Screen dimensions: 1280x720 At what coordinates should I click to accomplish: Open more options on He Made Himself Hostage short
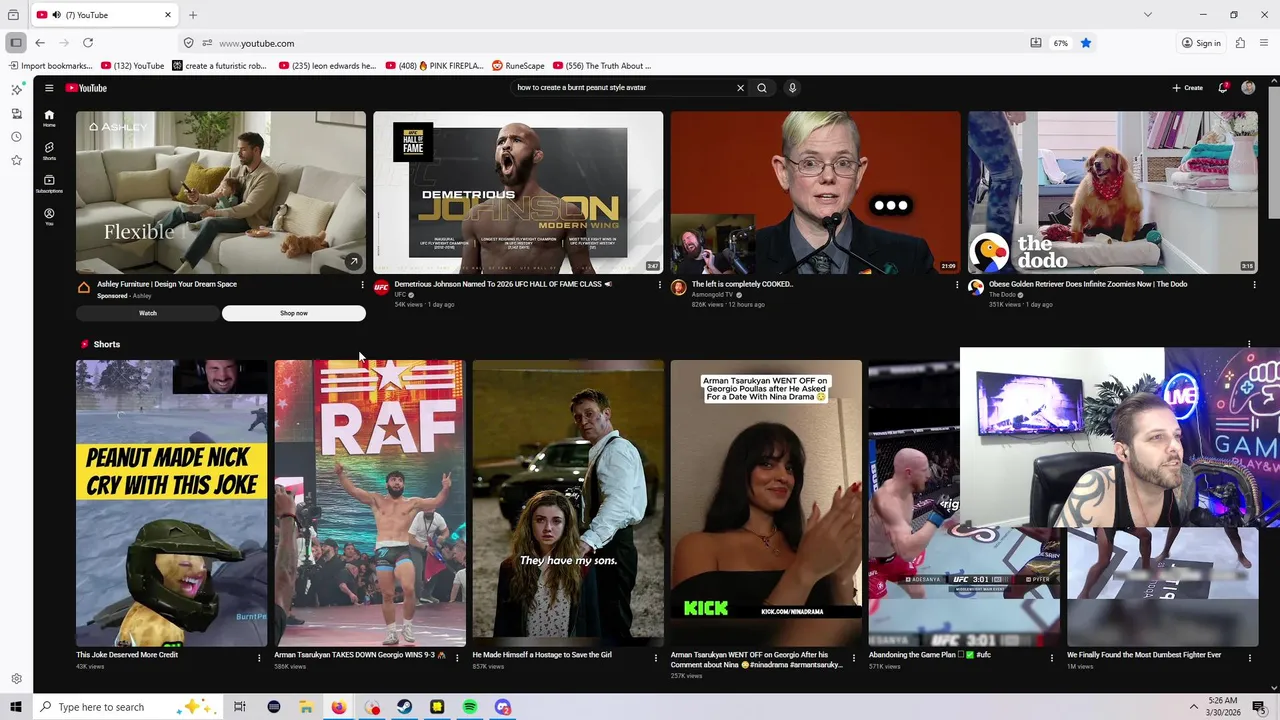[656, 658]
